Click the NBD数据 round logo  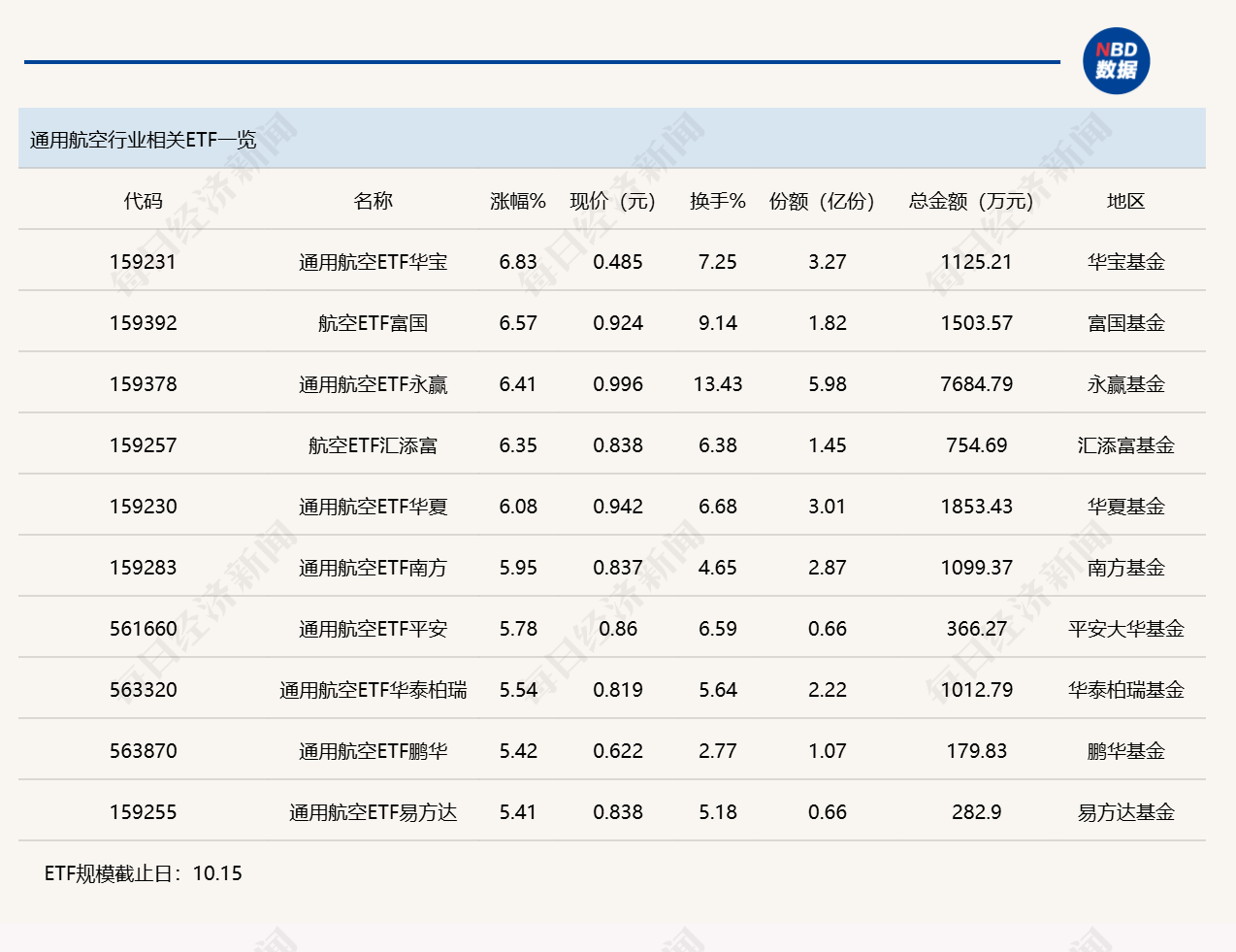[x=1116, y=61]
